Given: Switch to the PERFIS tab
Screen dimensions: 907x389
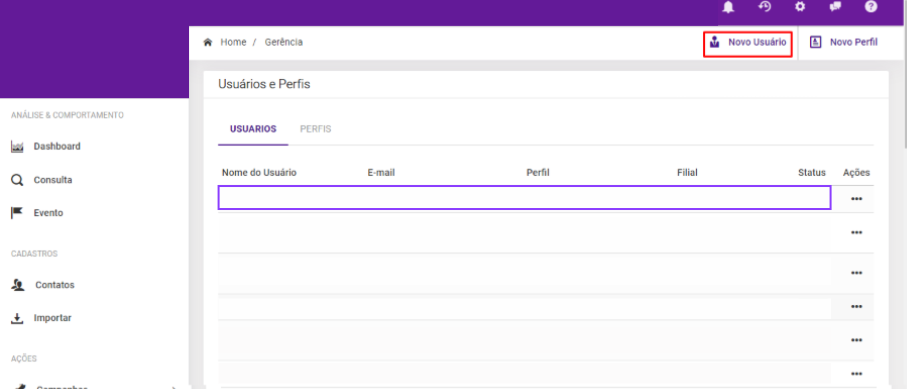Looking at the screenshot, I should pyautogui.click(x=315, y=129).
